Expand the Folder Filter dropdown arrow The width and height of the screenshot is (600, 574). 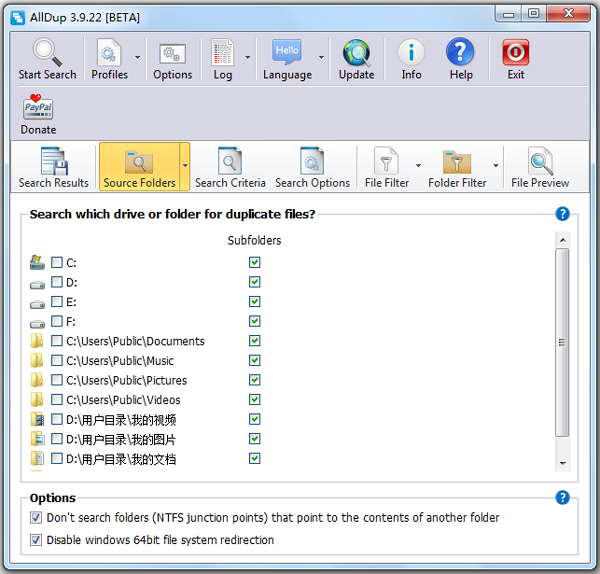point(496,166)
